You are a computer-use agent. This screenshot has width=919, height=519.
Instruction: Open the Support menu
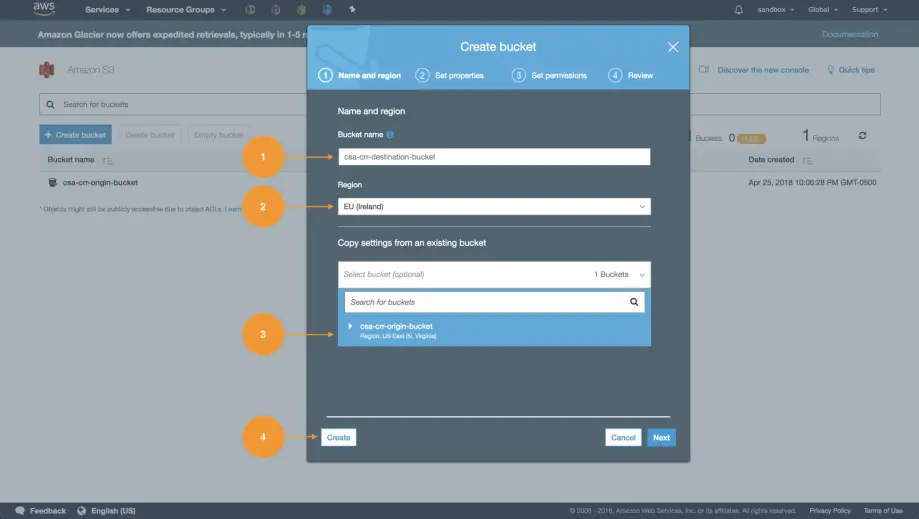point(869,9)
